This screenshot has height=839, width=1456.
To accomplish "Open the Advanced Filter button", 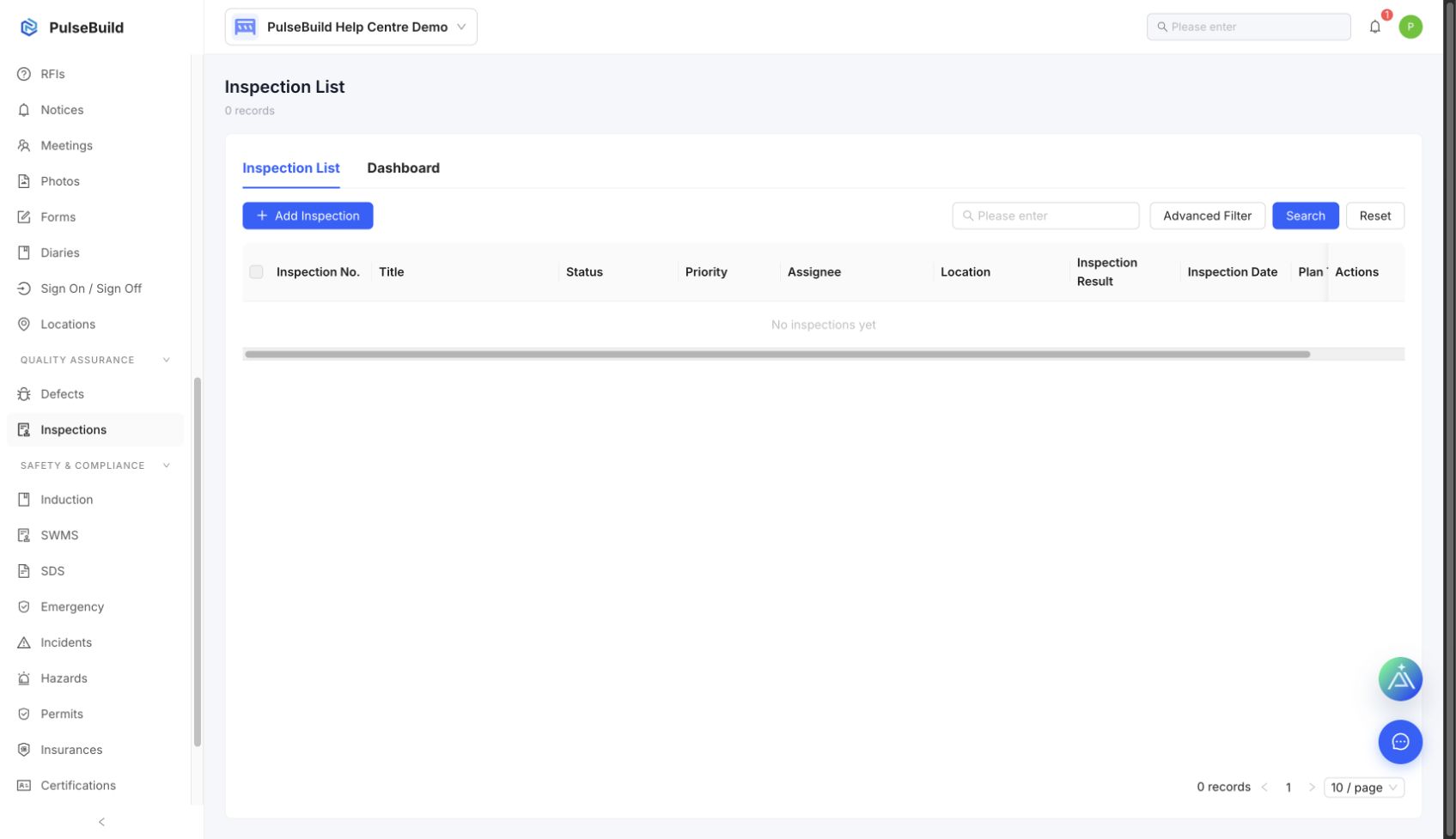I will coord(1207,216).
